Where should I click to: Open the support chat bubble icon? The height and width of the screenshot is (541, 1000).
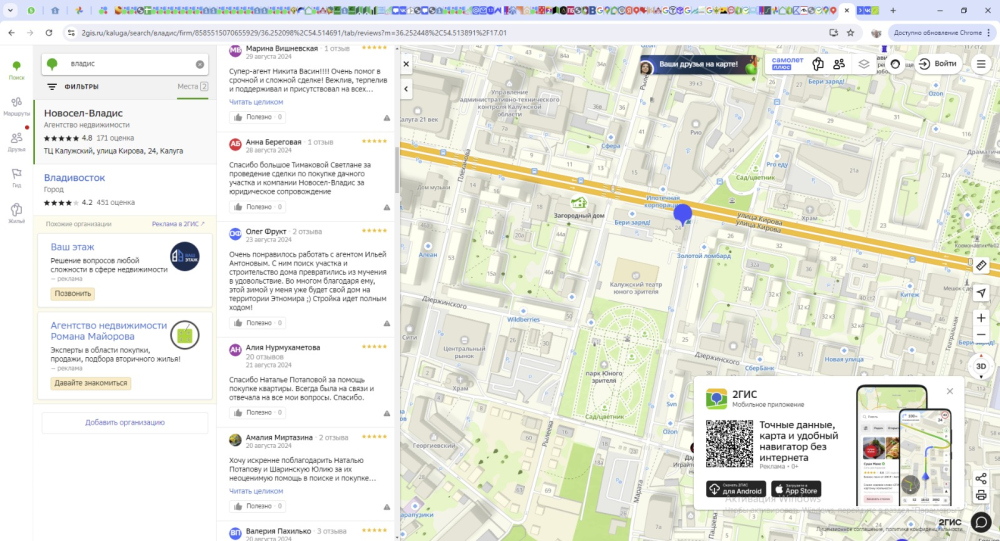coord(981,522)
